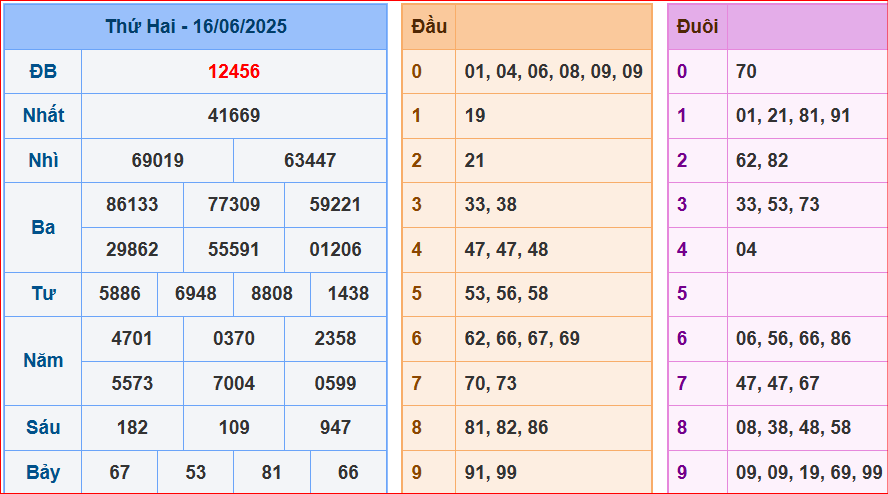Click third prize number 77309
Image resolution: width=888 pixels, height=494 pixels.
coord(234,205)
